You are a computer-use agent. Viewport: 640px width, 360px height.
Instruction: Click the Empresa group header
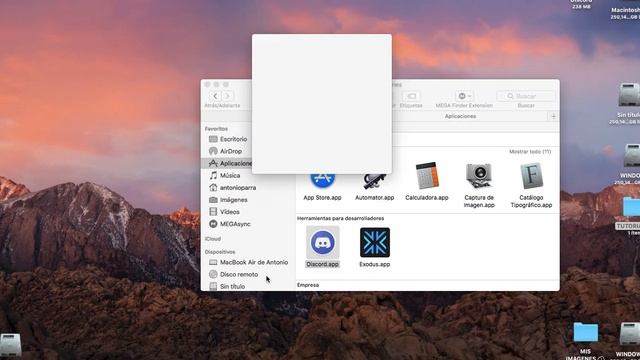click(x=308, y=285)
